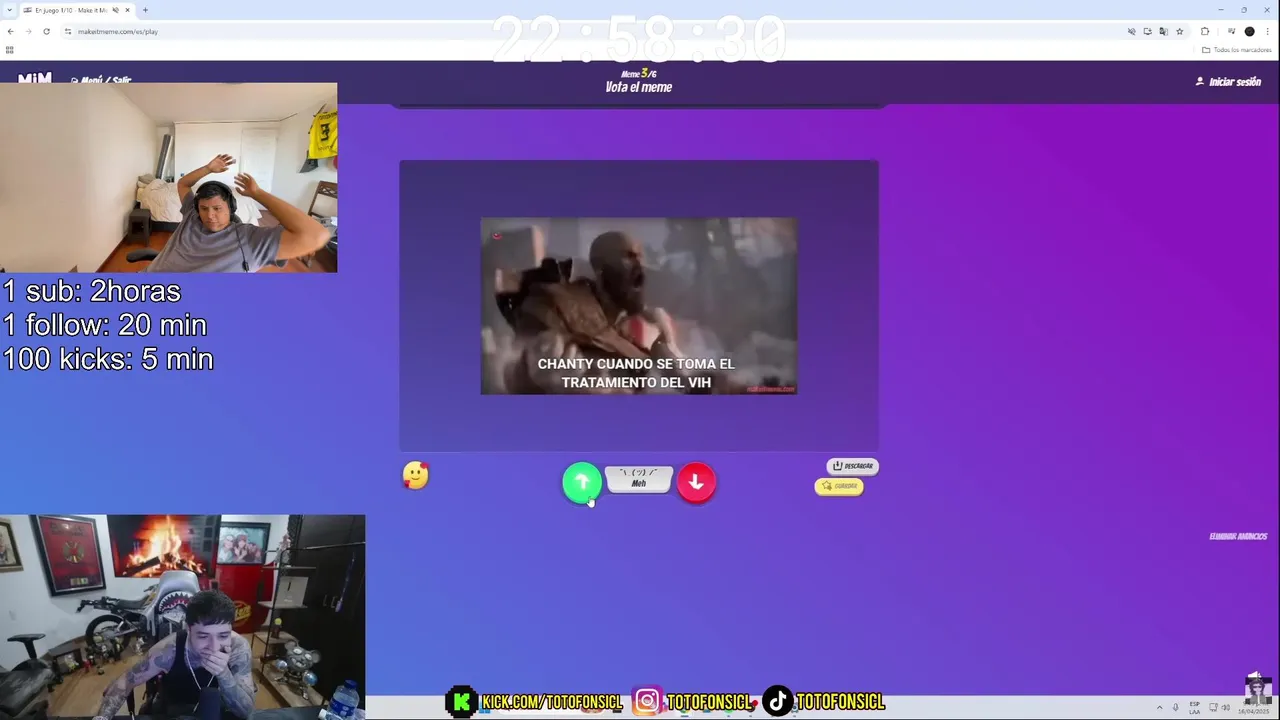
Task: Download the meme via Descargar button
Action: pyautogui.click(x=852, y=466)
